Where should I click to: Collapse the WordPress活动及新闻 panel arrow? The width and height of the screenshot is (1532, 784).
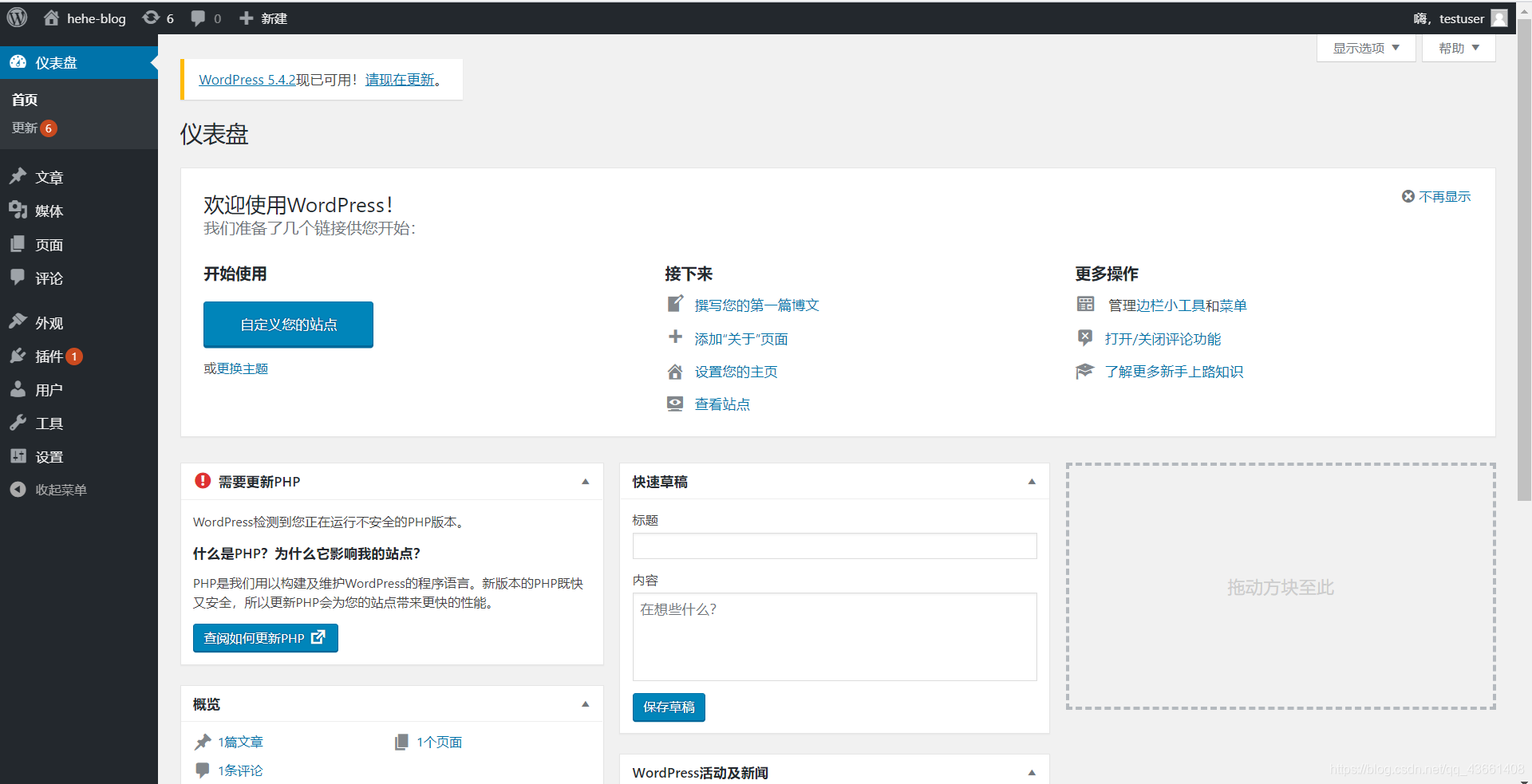(x=1032, y=773)
